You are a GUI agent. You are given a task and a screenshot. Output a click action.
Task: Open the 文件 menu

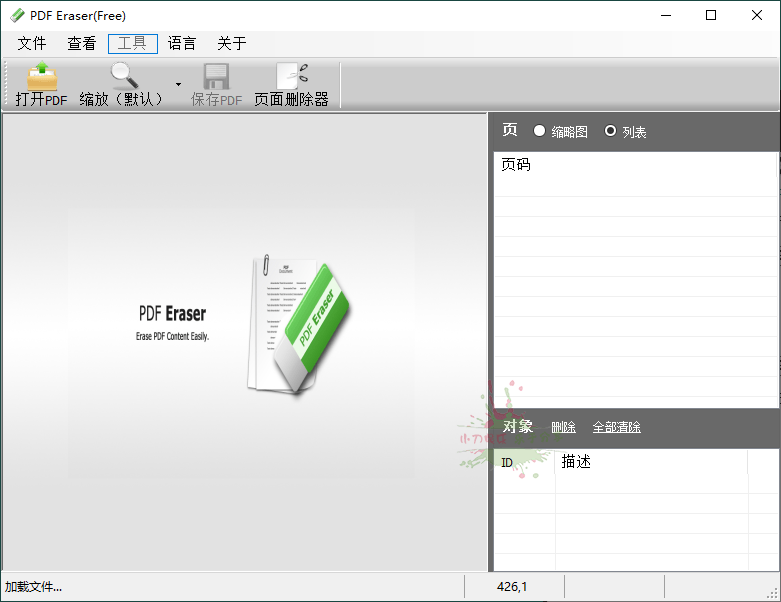32,44
